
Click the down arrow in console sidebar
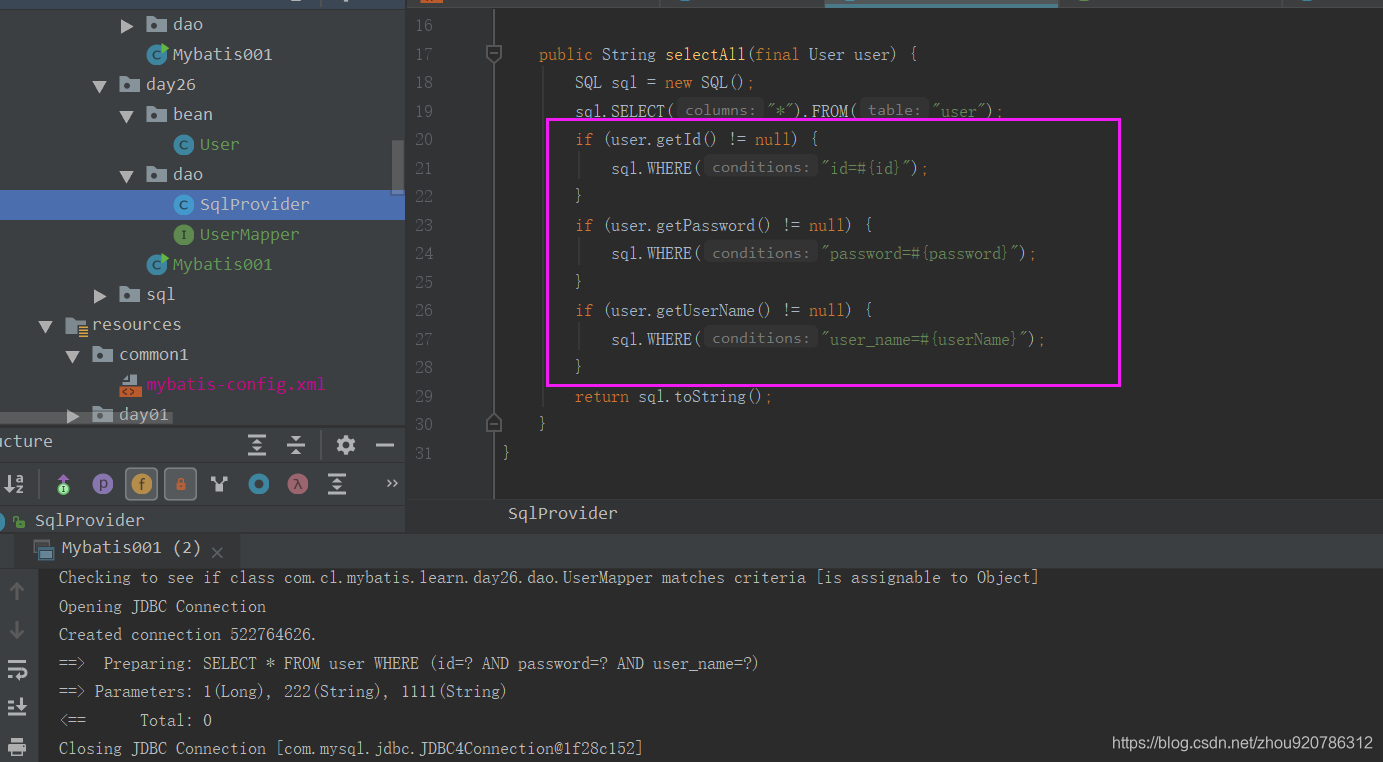[x=17, y=630]
